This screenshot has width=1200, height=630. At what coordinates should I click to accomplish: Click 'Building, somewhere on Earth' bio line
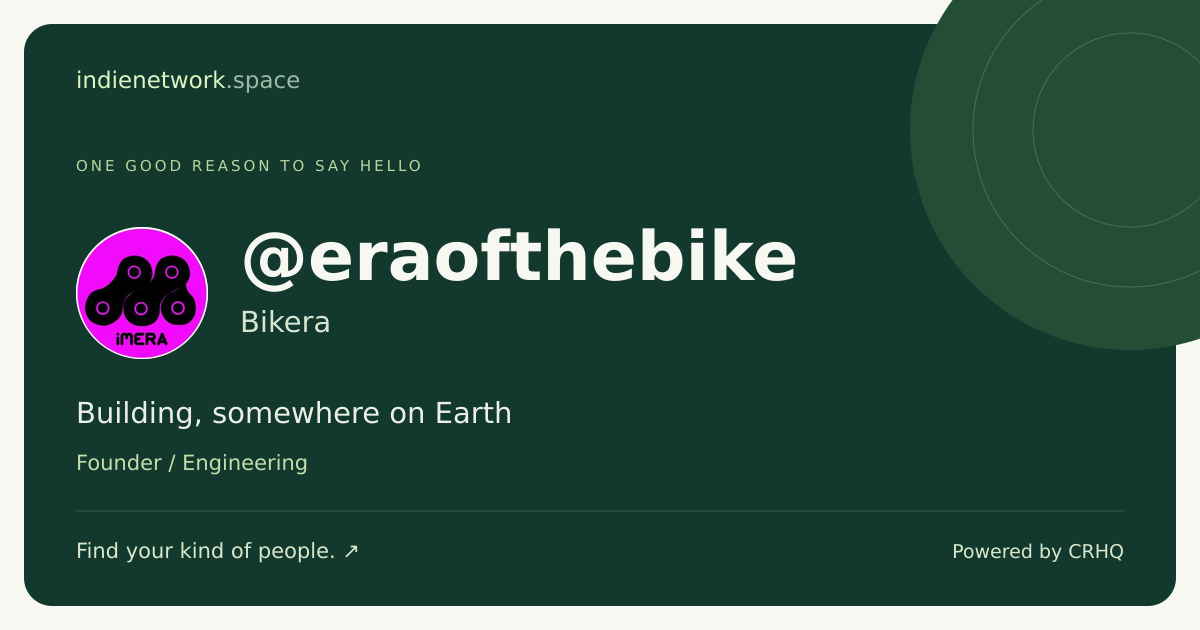[x=294, y=413]
